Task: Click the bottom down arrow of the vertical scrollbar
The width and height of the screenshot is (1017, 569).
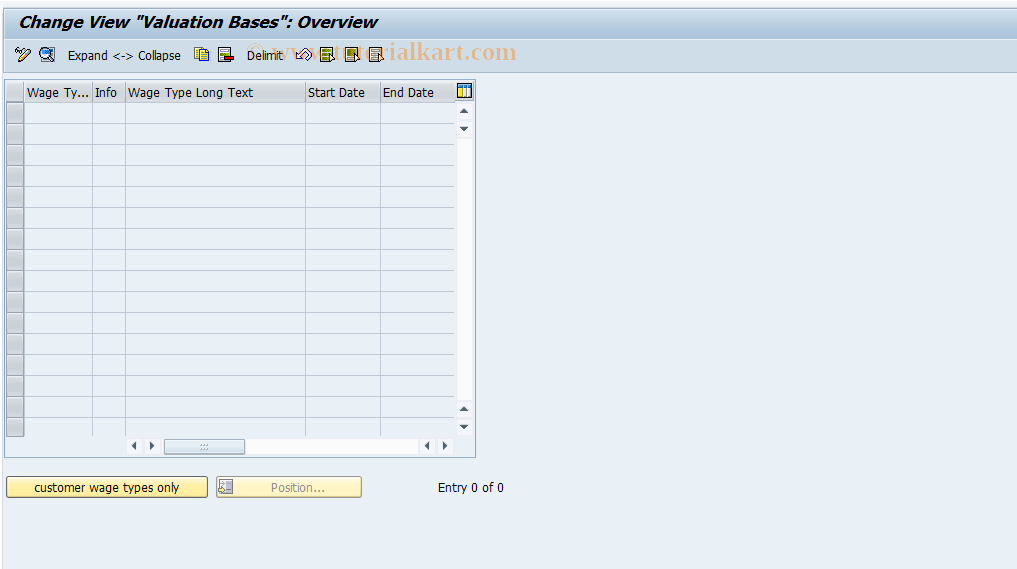Action: pos(464,427)
